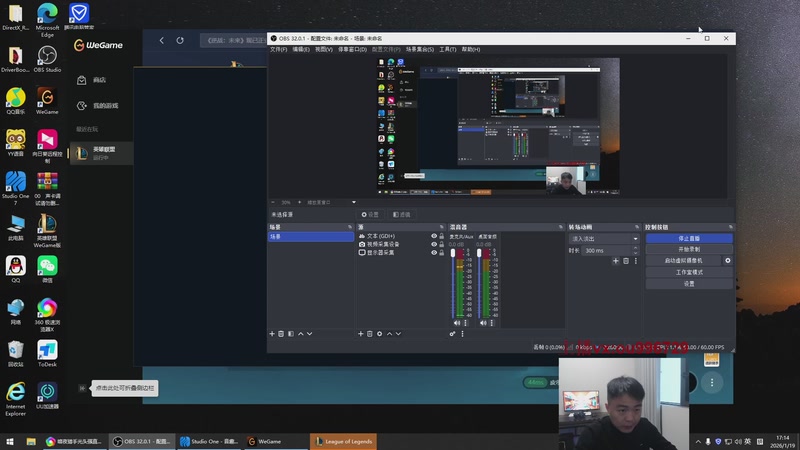Click the 停止直播 stop streaming button

coord(689,238)
